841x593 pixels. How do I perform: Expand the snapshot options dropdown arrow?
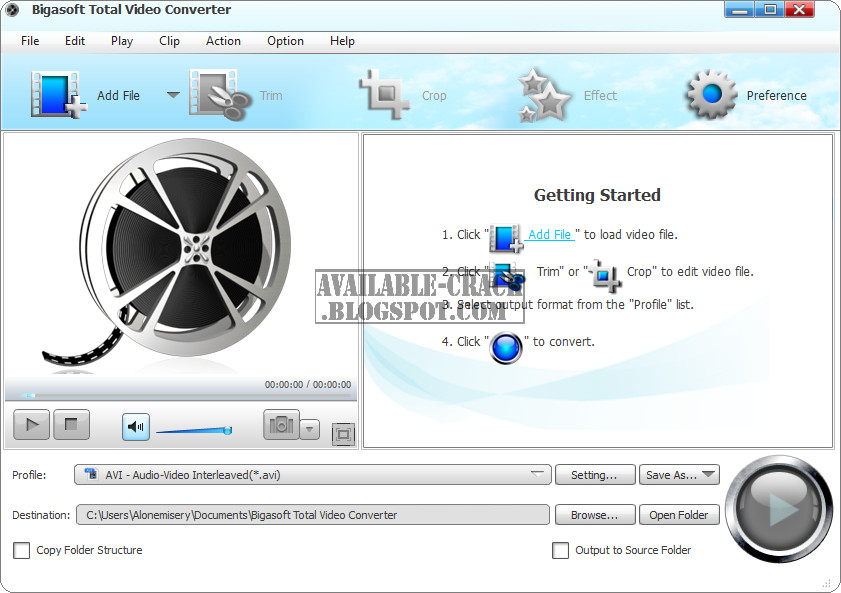point(309,429)
